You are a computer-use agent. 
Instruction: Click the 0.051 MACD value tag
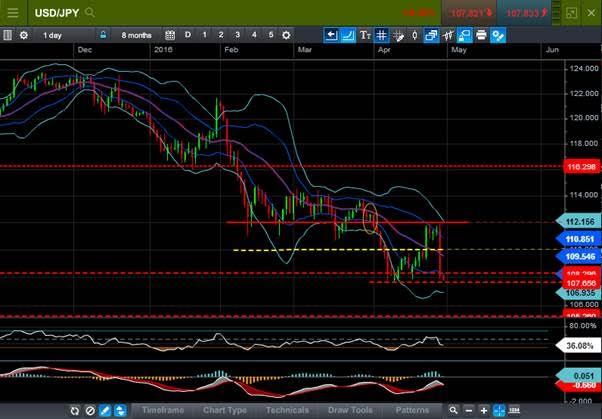(579, 375)
